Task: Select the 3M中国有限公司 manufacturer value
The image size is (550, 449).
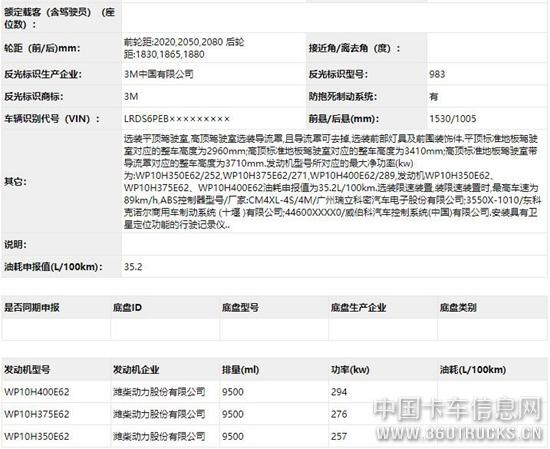Action: pos(159,74)
